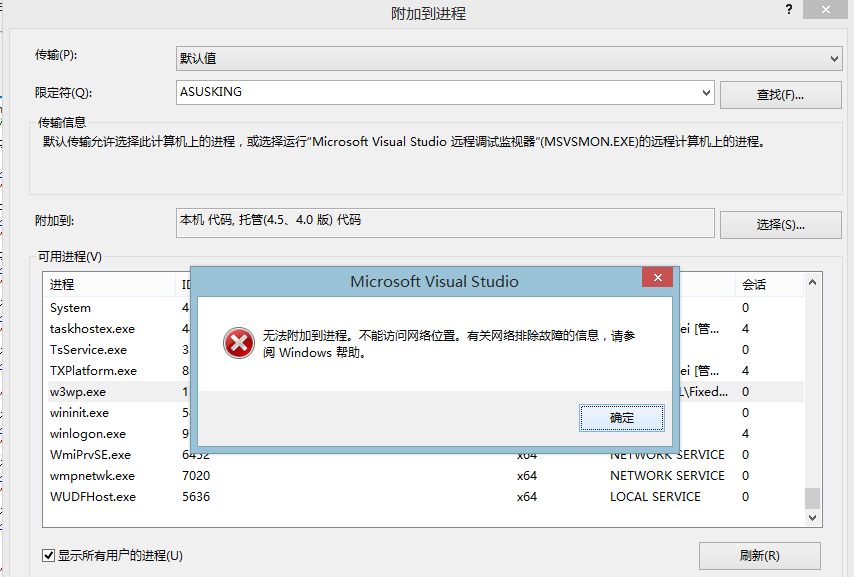854x577 pixels.
Task: Select the WmiPrvSE.exe process
Action: pos(90,454)
